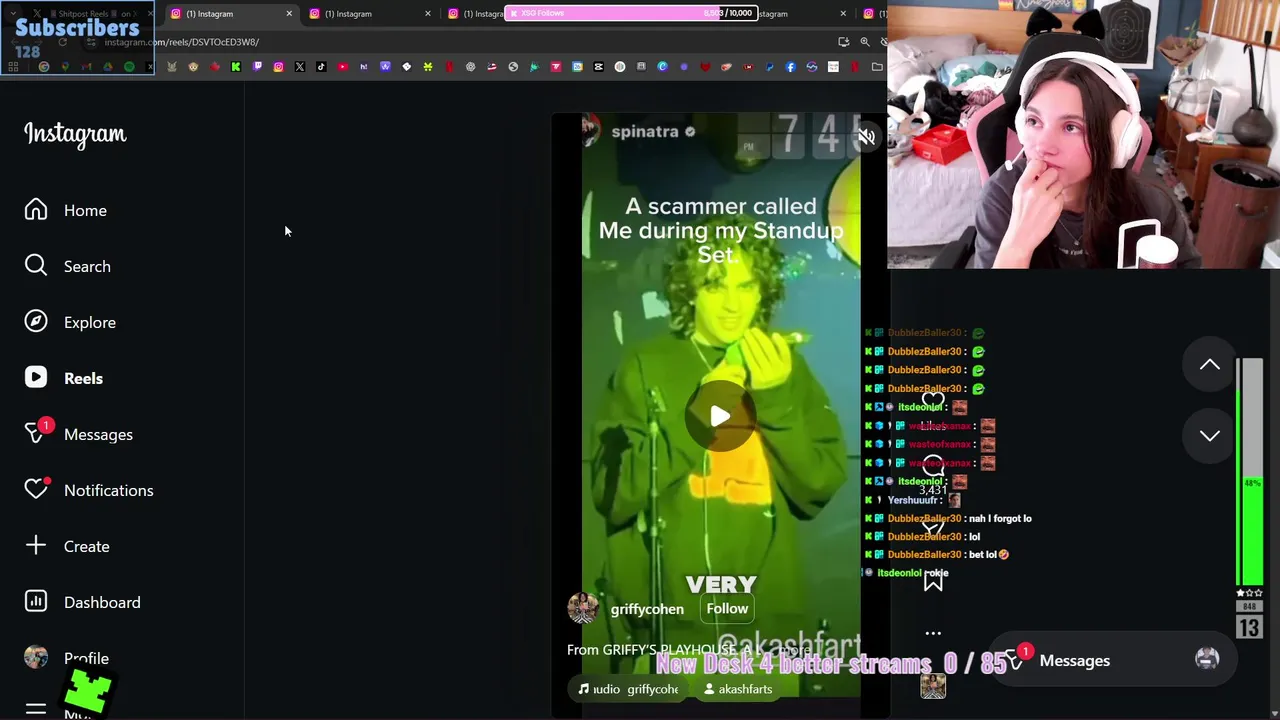Open the reel's three-dot more options
The width and height of the screenshot is (1280, 720).
pyautogui.click(x=933, y=633)
